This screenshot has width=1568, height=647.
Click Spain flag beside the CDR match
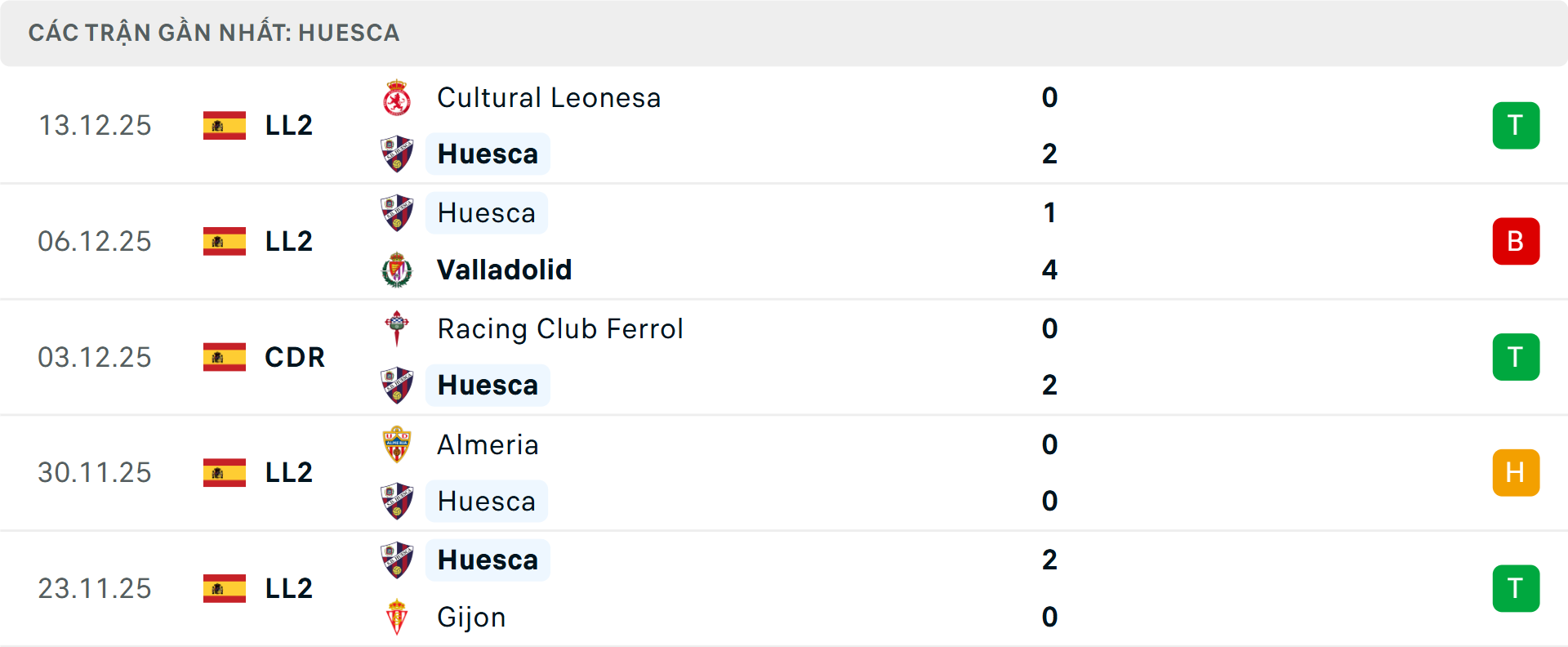point(225,357)
